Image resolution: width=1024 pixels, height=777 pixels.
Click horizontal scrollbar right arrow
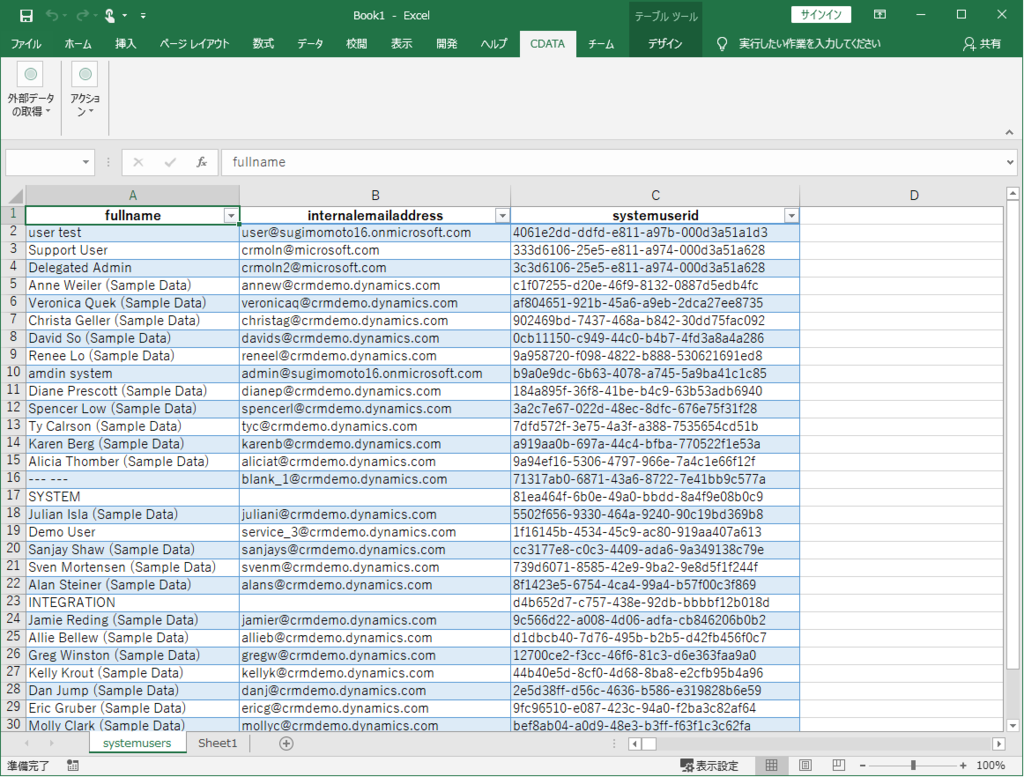(998, 744)
